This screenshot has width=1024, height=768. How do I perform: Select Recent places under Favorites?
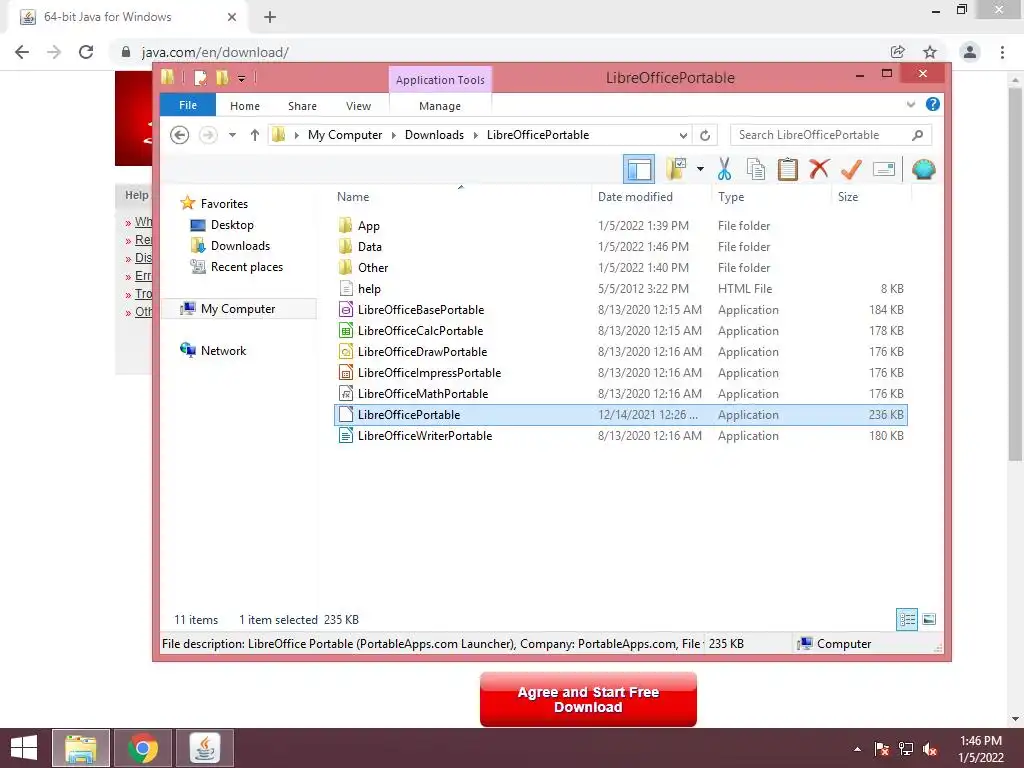coord(236,266)
